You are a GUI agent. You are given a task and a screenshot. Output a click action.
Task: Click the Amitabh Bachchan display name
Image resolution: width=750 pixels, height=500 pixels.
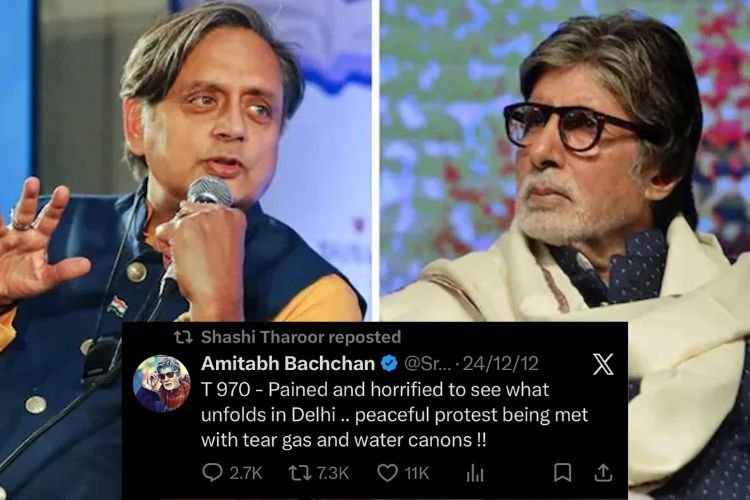tap(288, 364)
